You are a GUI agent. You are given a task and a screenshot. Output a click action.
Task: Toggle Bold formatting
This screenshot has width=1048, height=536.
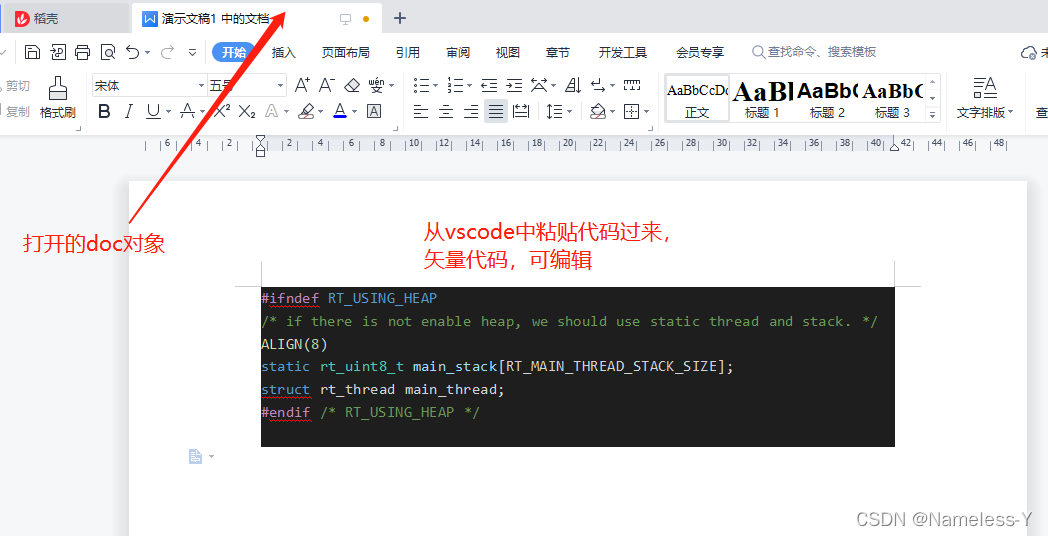(x=104, y=111)
